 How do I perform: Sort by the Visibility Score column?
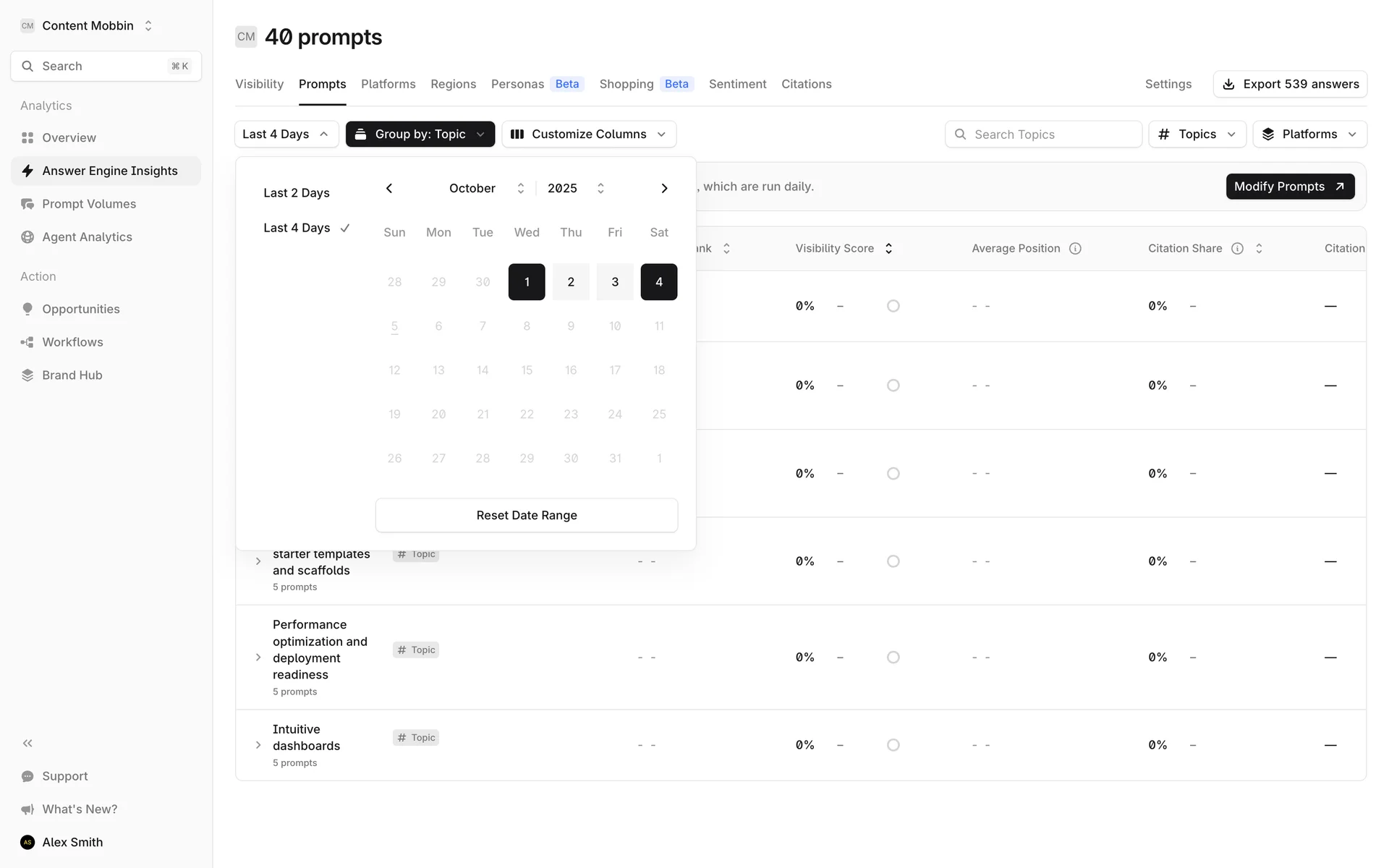click(889, 248)
